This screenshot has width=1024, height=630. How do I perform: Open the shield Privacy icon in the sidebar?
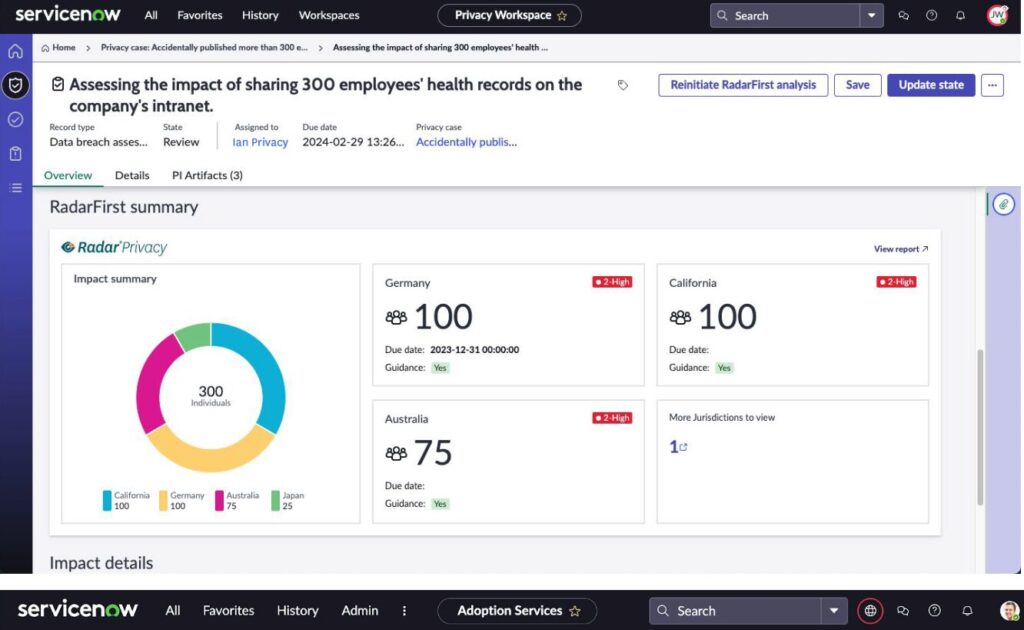click(15, 85)
